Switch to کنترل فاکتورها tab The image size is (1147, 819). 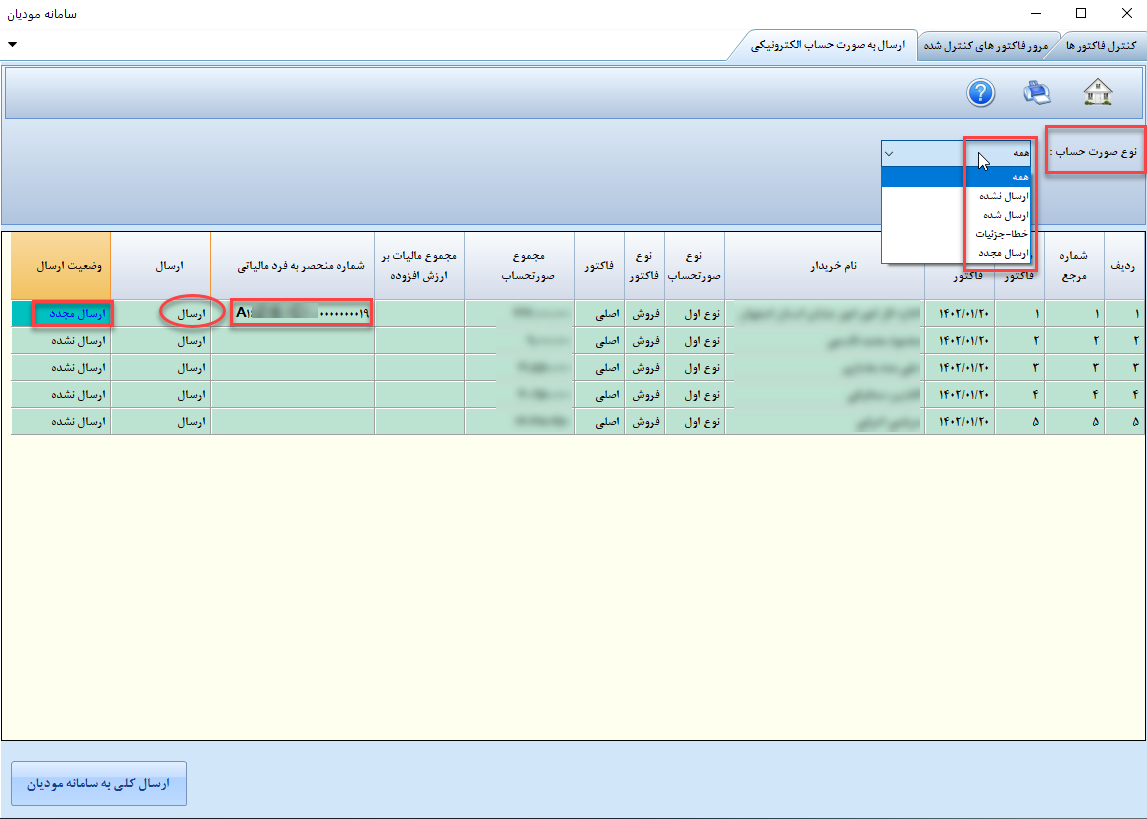[x=1099, y=47]
